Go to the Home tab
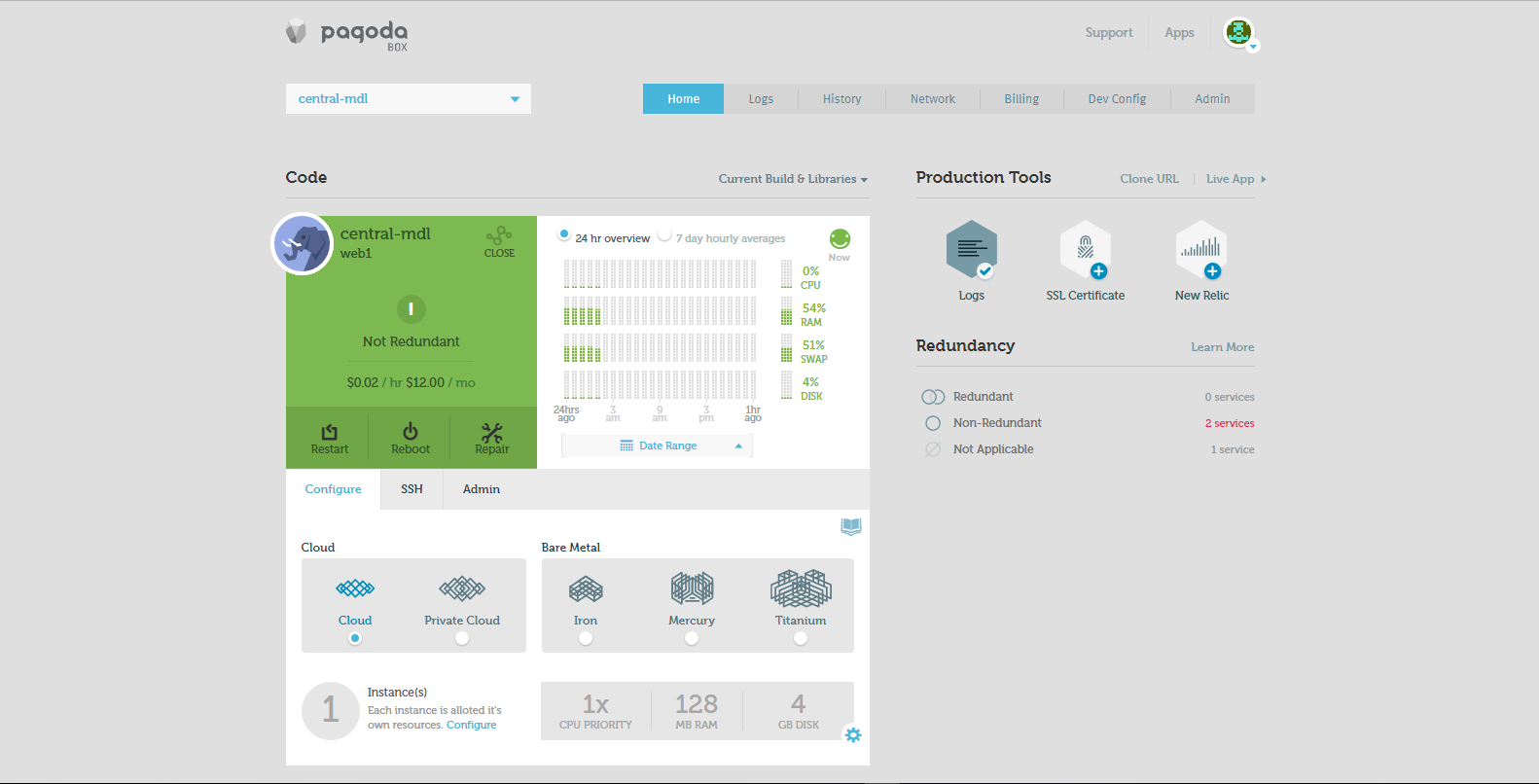 (x=683, y=98)
